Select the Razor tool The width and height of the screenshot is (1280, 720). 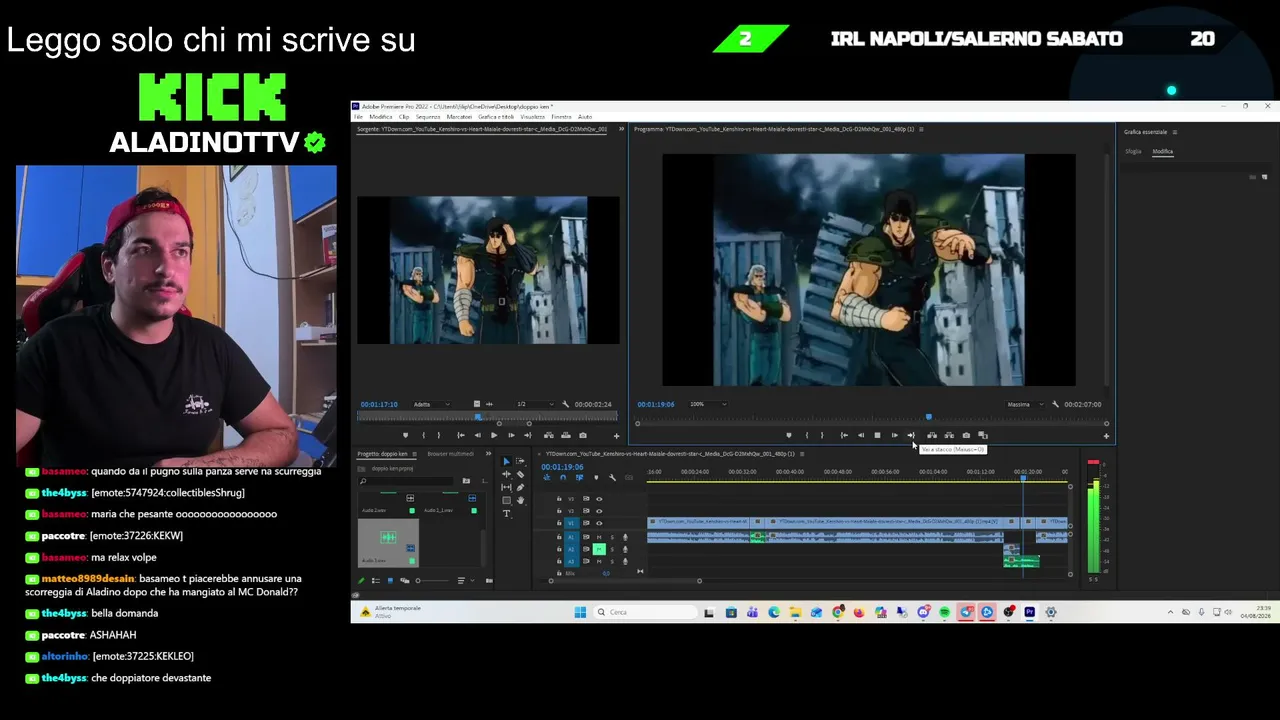520,474
